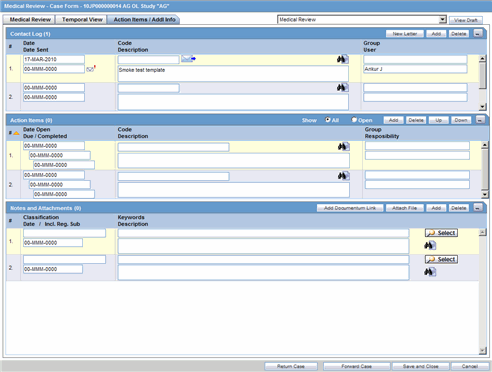Click the Delete button in Contact Log header

tap(459, 34)
